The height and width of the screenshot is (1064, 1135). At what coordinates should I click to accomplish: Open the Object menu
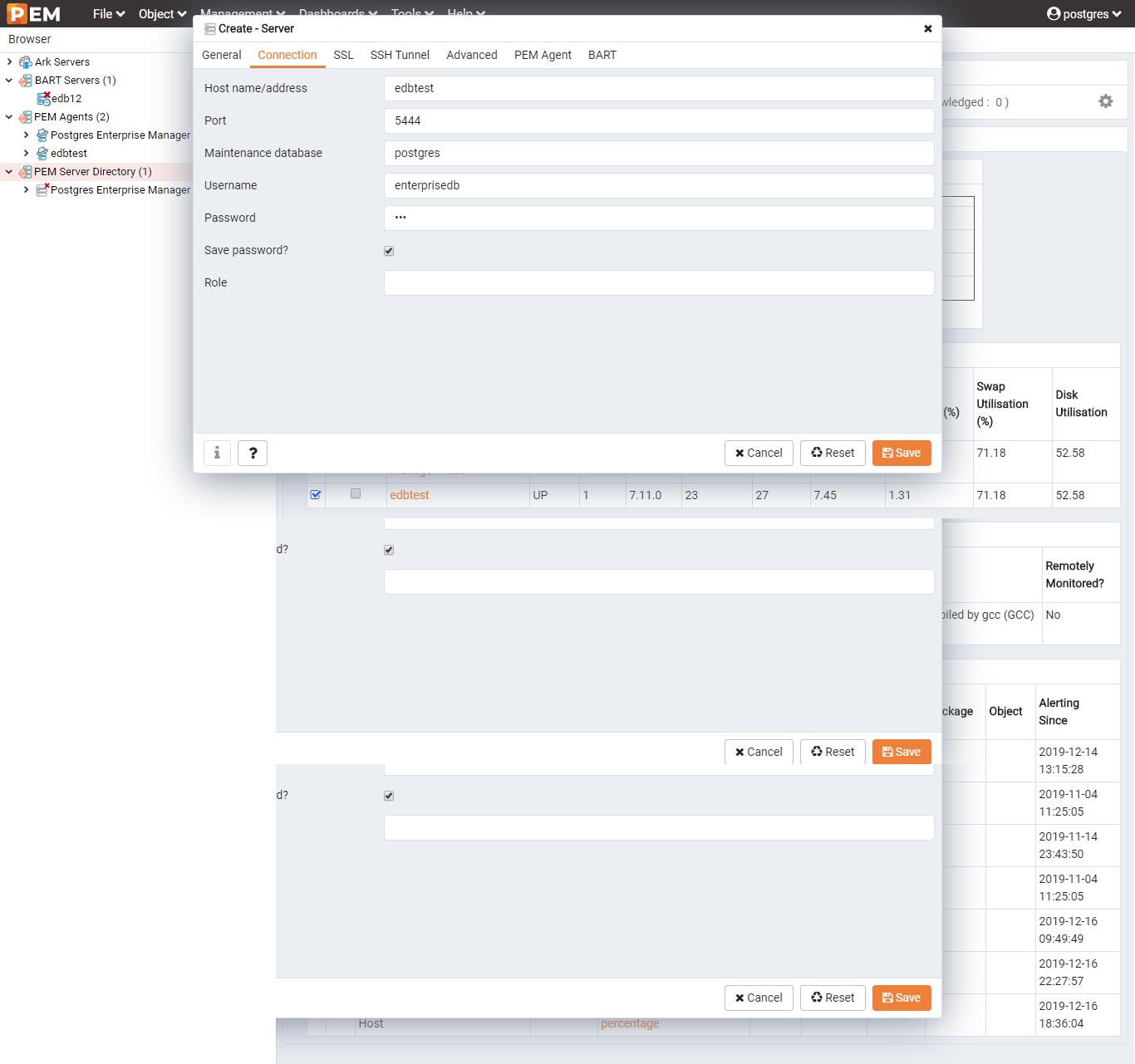pyautogui.click(x=162, y=14)
